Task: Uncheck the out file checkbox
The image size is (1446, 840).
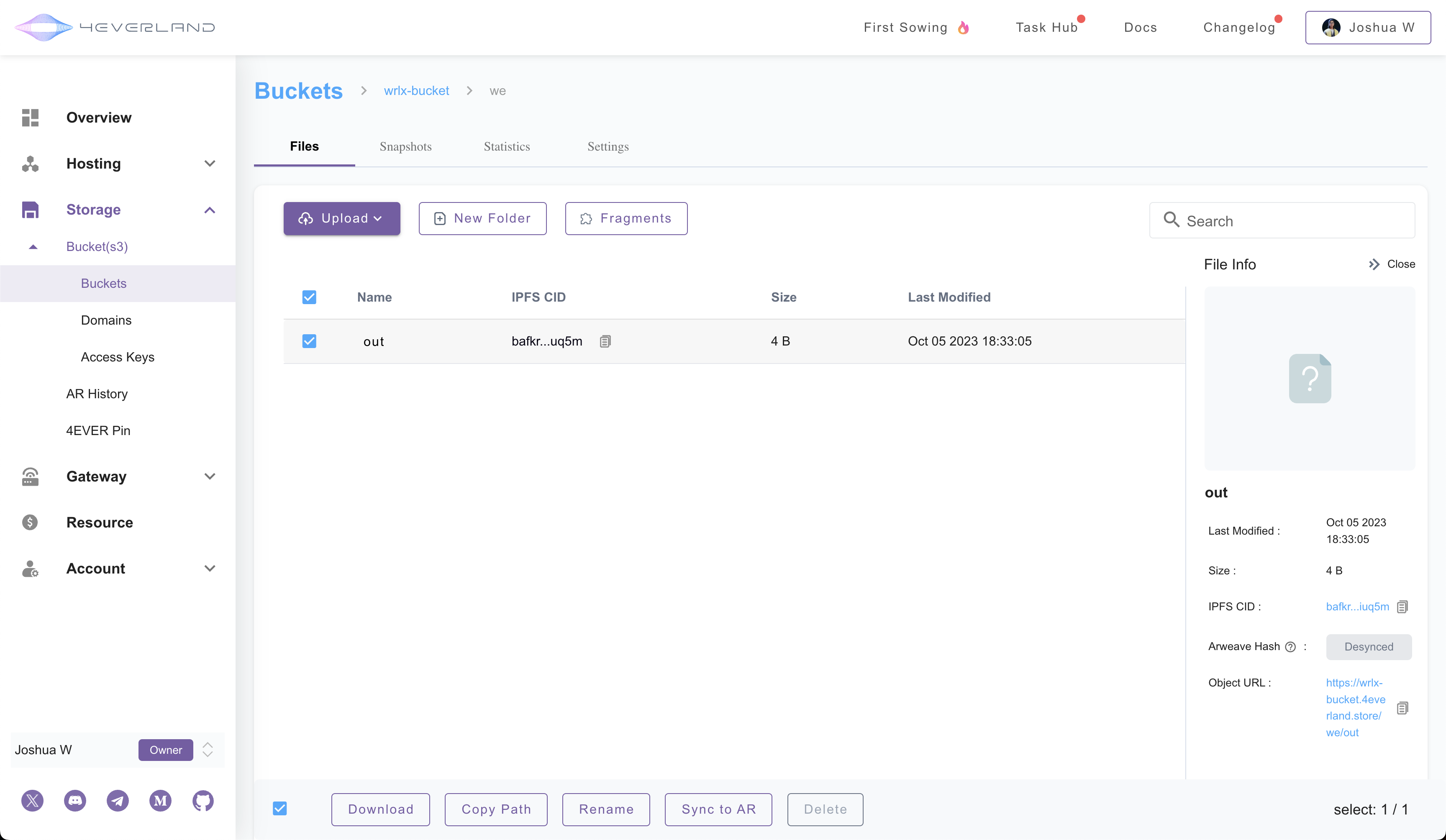Action: click(309, 341)
